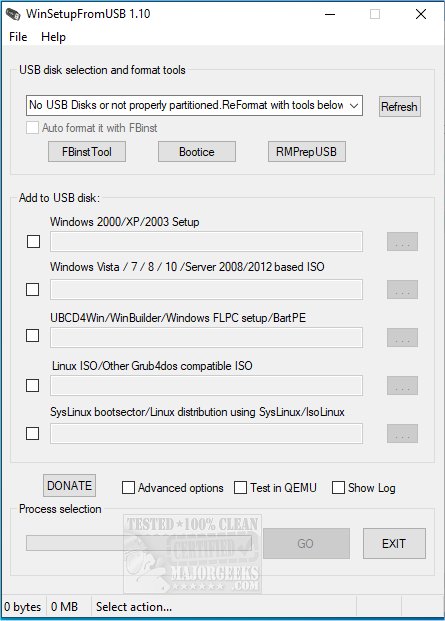
Task: Toggle the Show Log checkbox
Action: coord(338,488)
